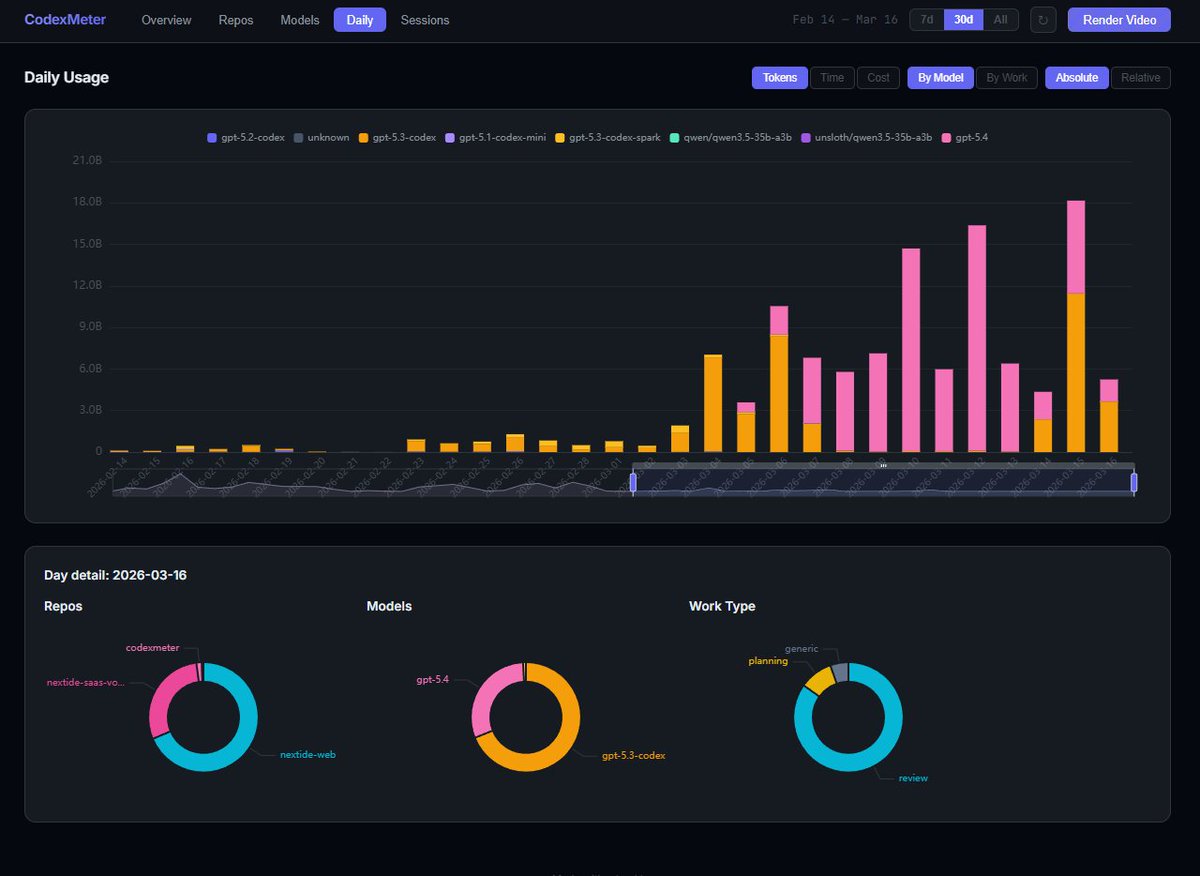Click the right zoom slider handle
The image size is (1200, 876).
point(1134,483)
